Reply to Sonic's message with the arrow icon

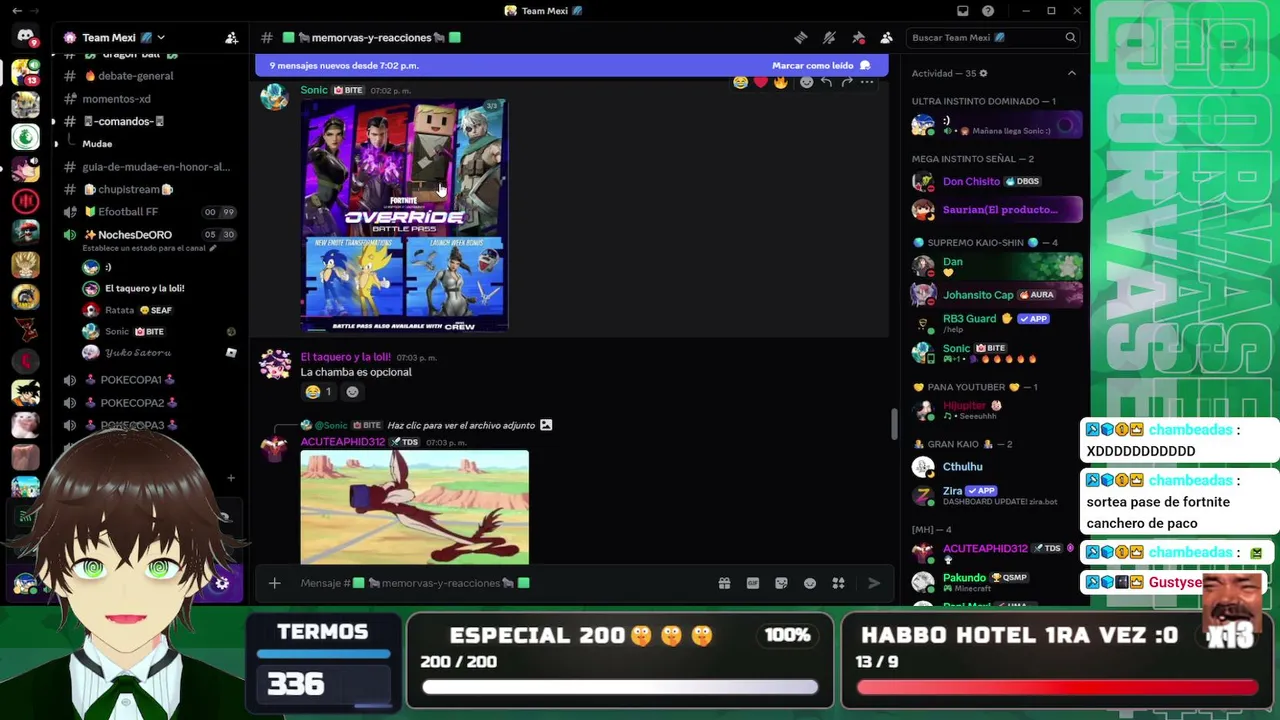(x=826, y=82)
